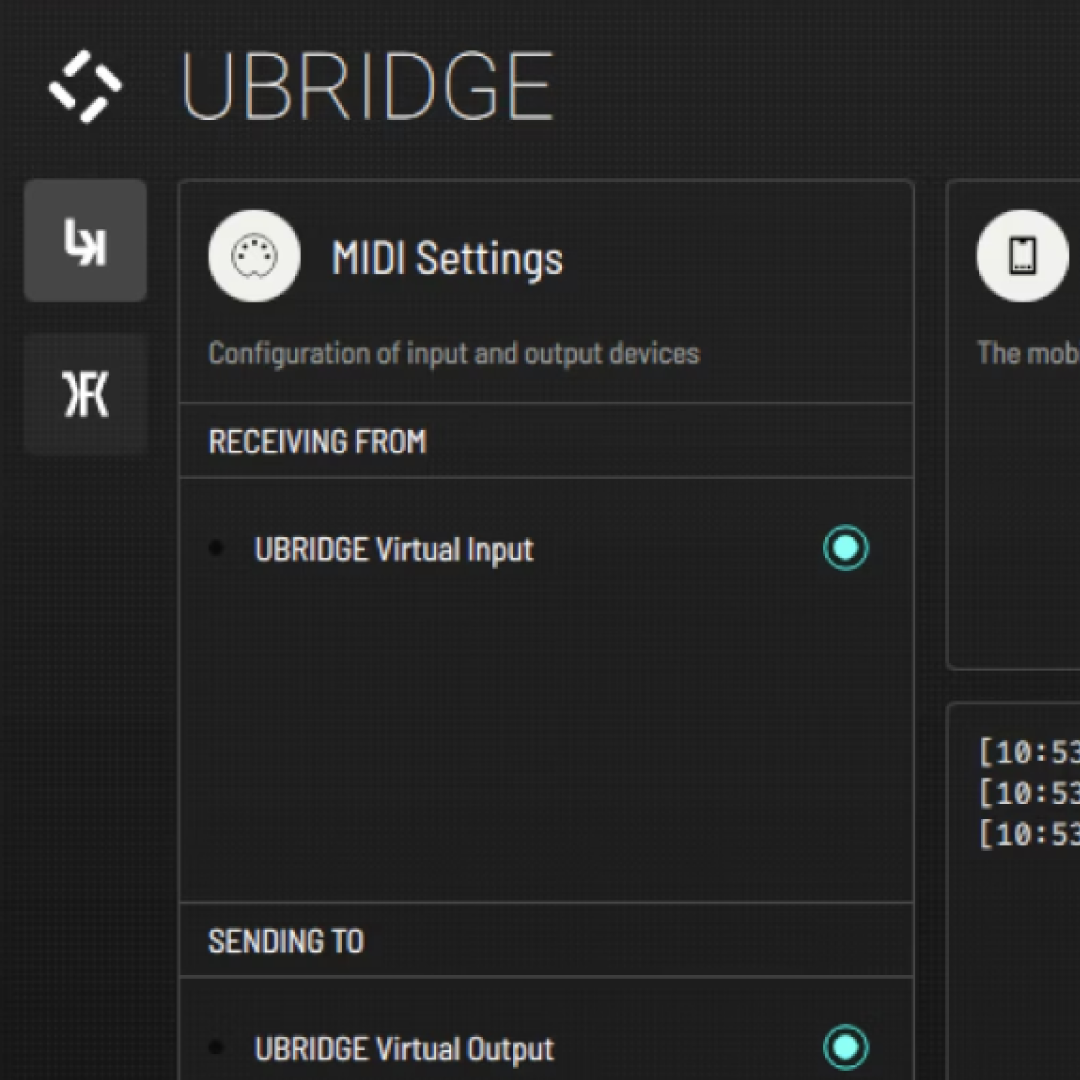Click the MIDI connector icon
1080x1080 pixels.
pyautogui.click(x=254, y=256)
